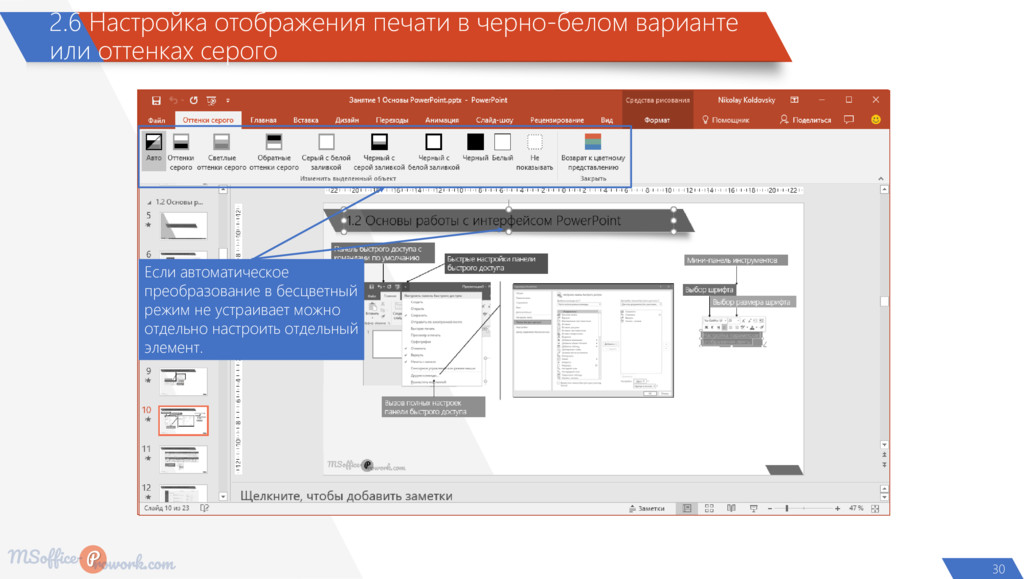
Task: Switch to the Слайд-шоу tab
Action: [494, 120]
